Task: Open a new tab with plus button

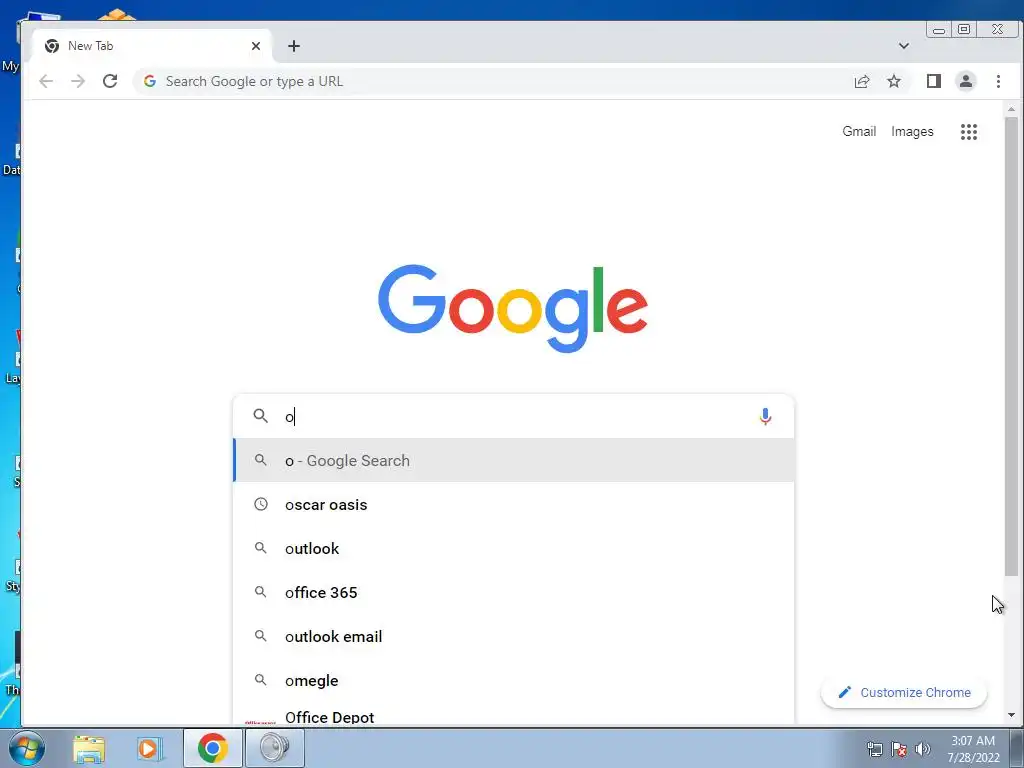Action: pyautogui.click(x=294, y=46)
